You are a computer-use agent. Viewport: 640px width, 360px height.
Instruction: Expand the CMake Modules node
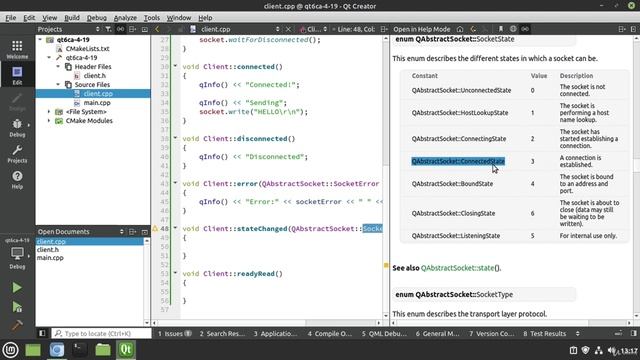(49, 120)
